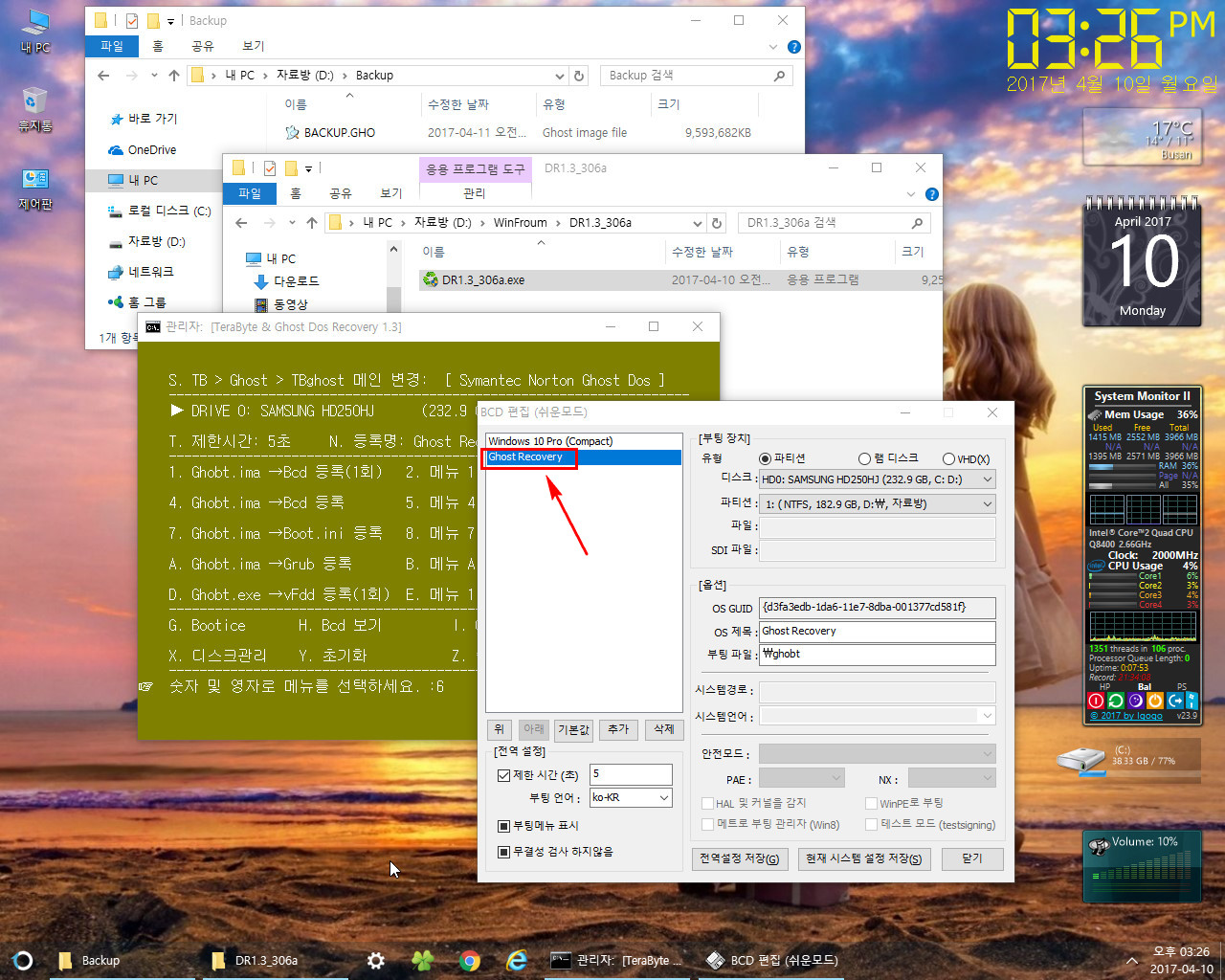This screenshot has width=1225, height=980.
Task: Open the Settings gear on the taskbar
Action: pos(376,960)
